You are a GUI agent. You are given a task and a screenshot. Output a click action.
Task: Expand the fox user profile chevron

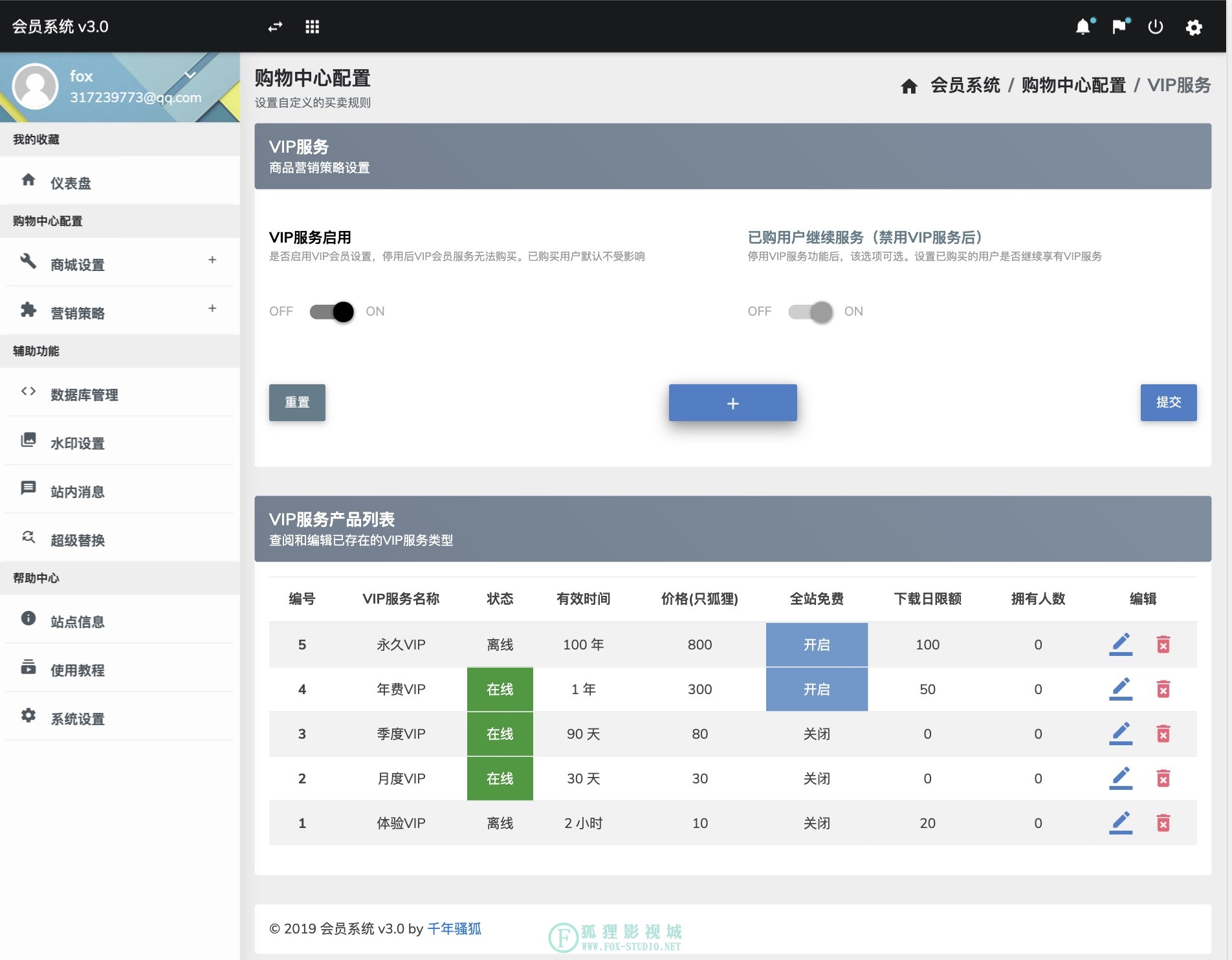pos(190,75)
